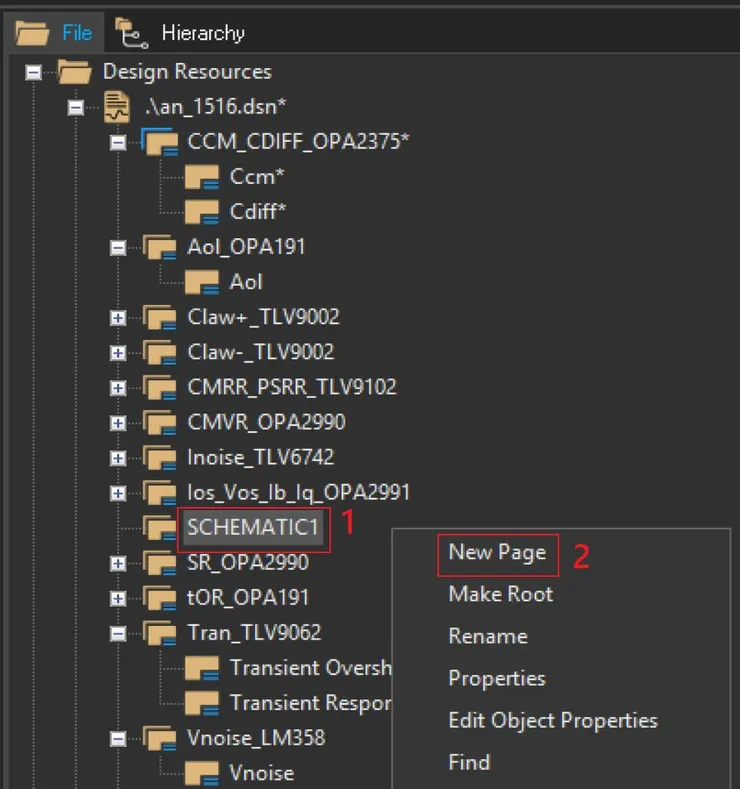Screen dimensions: 740x789
Task: Collapse the CCM_CDIFF_OPA2375 node
Action: [x=118, y=142]
